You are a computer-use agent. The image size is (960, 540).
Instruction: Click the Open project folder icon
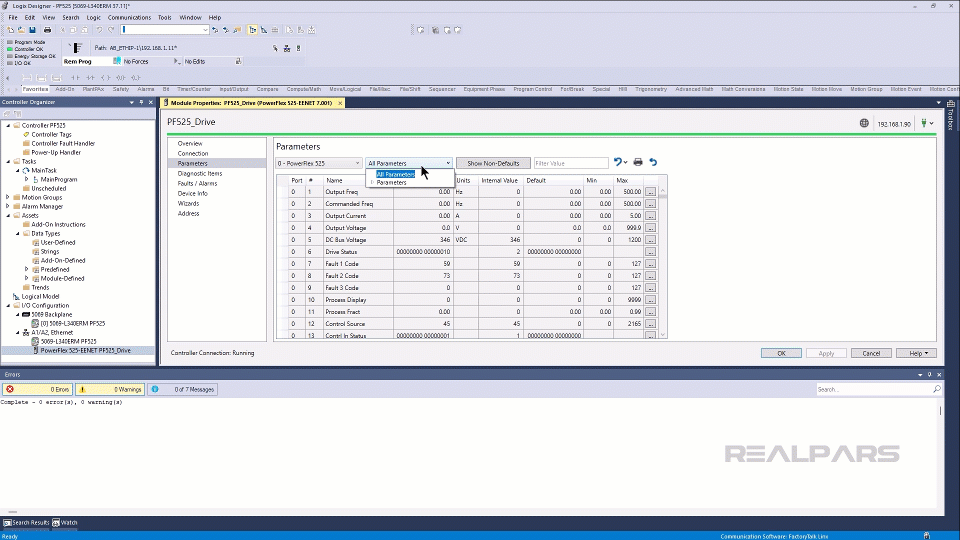(x=21, y=29)
